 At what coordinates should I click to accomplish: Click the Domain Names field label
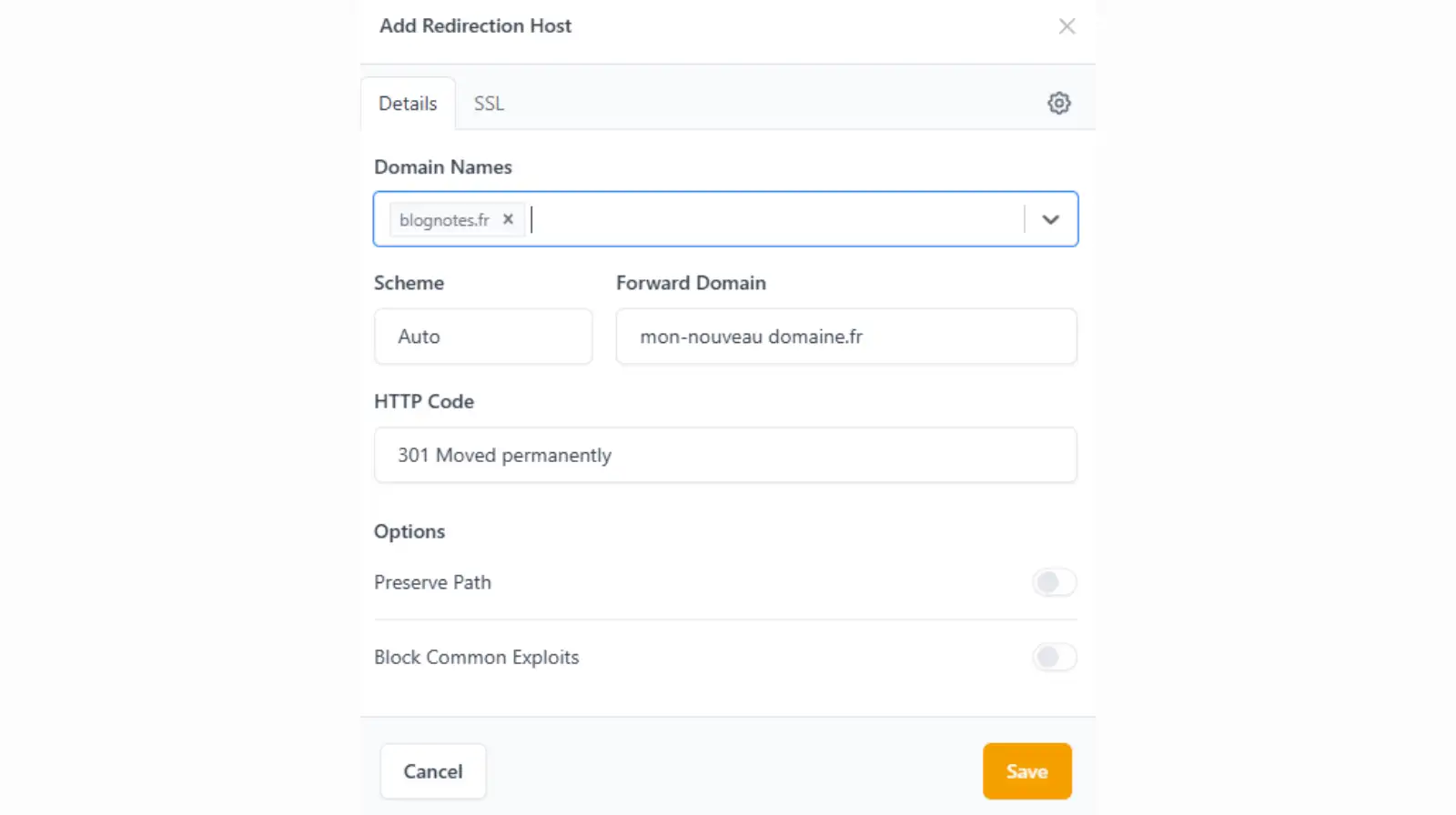tap(442, 167)
